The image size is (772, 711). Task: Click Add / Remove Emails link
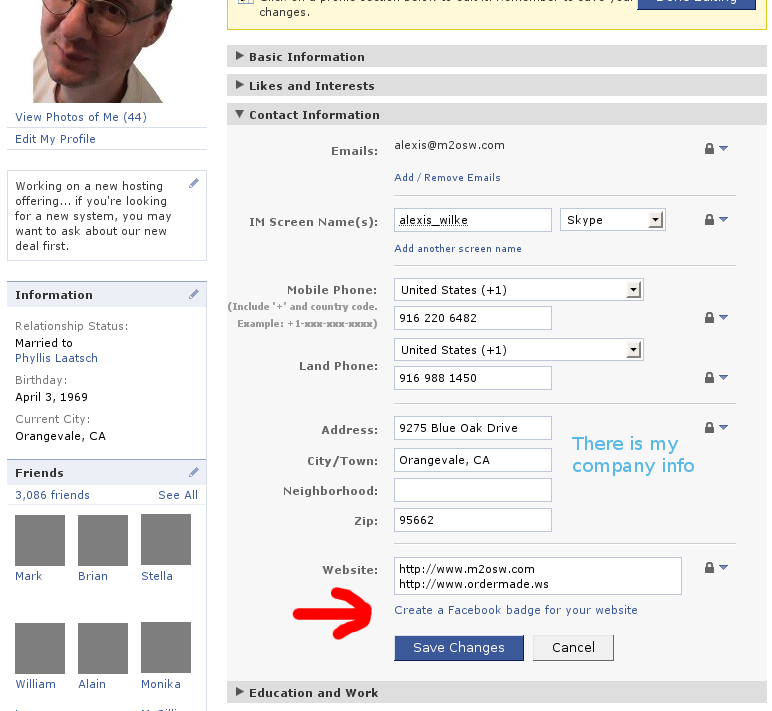[447, 177]
